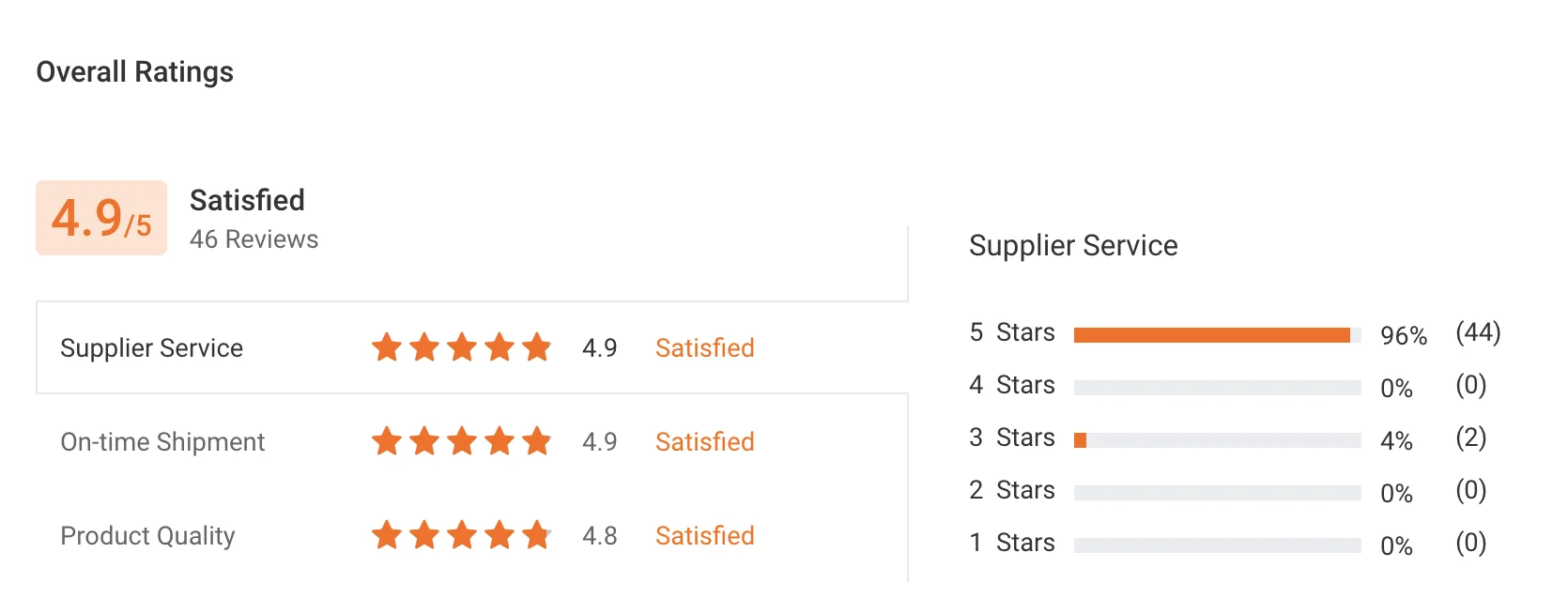Image resolution: width=1568 pixels, height=614 pixels.
Task: Click Satisfied label beside On-time Shipment score
Action: tap(704, 442)
